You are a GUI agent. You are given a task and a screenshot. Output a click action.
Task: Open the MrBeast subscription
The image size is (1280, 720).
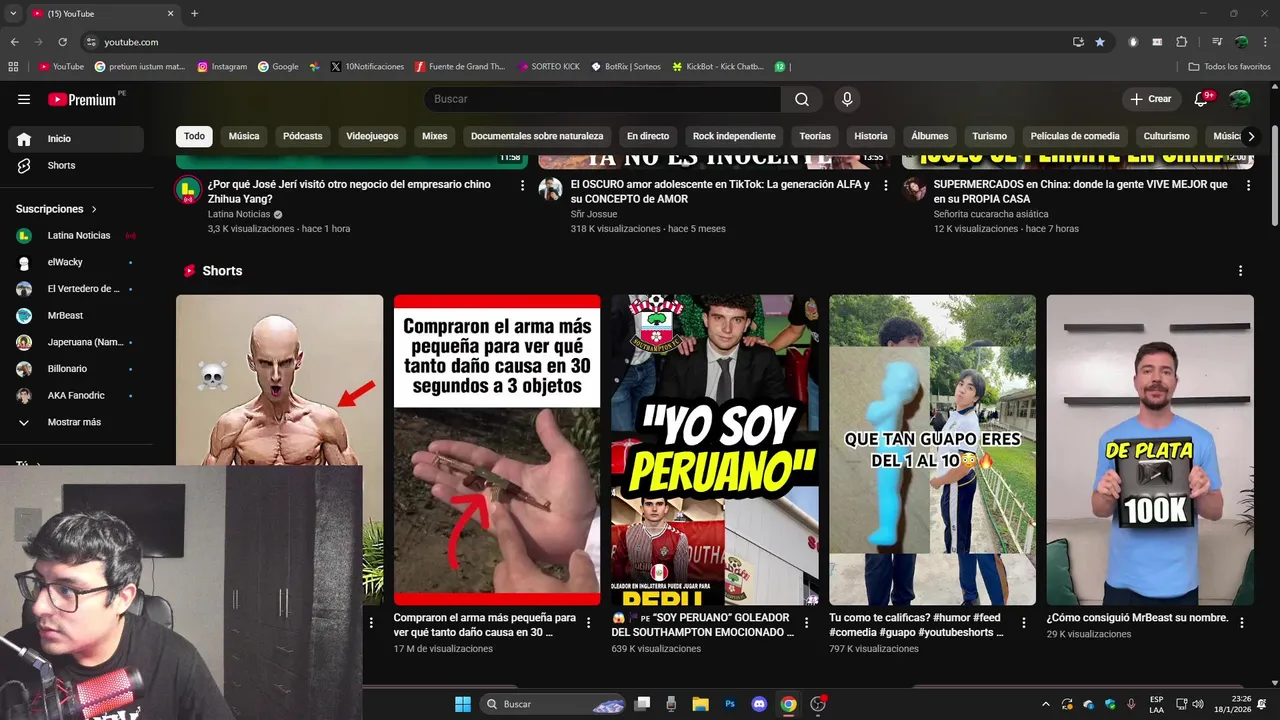click(x=76, y=315)
